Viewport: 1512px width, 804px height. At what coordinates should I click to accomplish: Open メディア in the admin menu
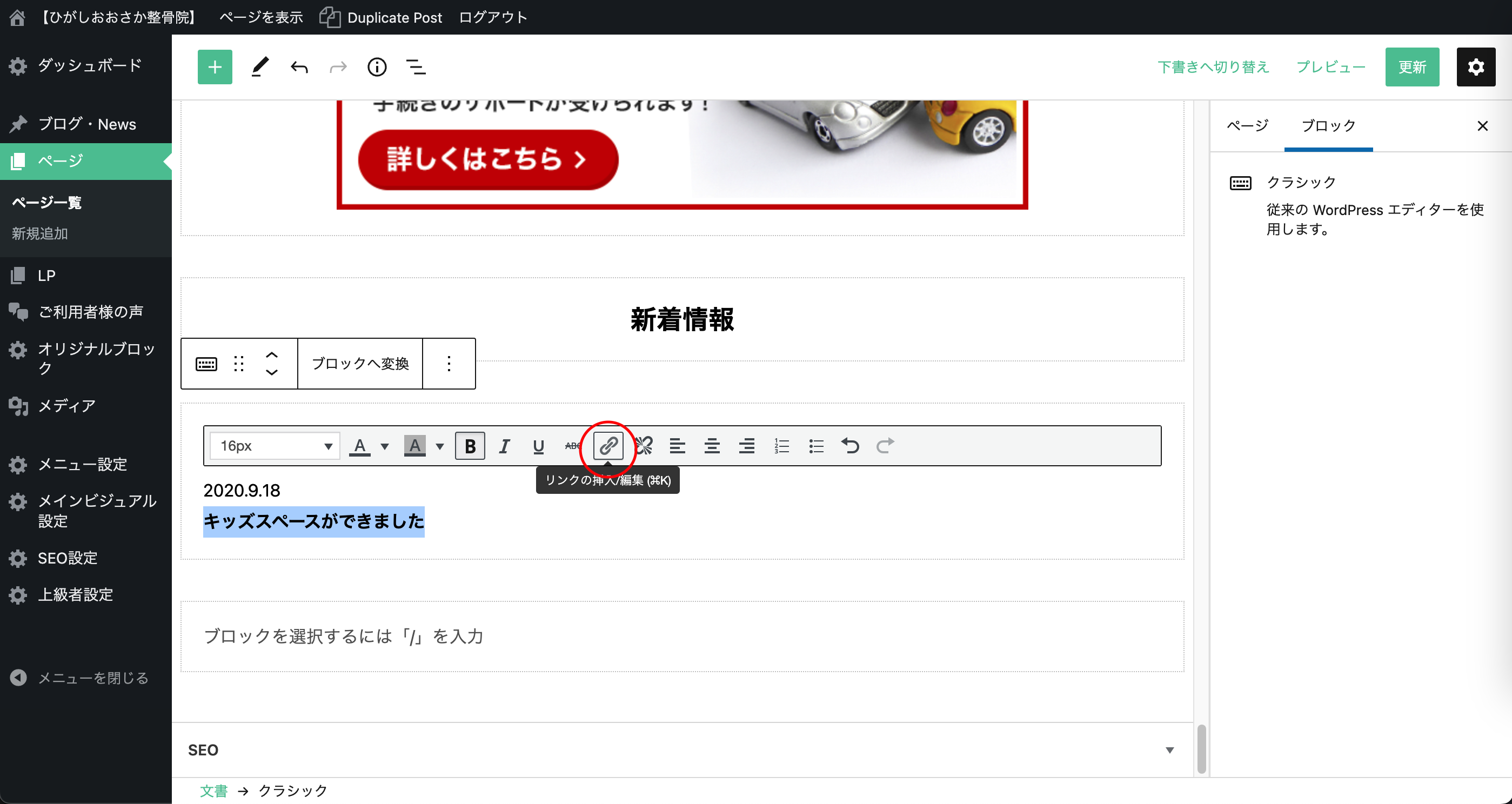(x=66, y=405)
